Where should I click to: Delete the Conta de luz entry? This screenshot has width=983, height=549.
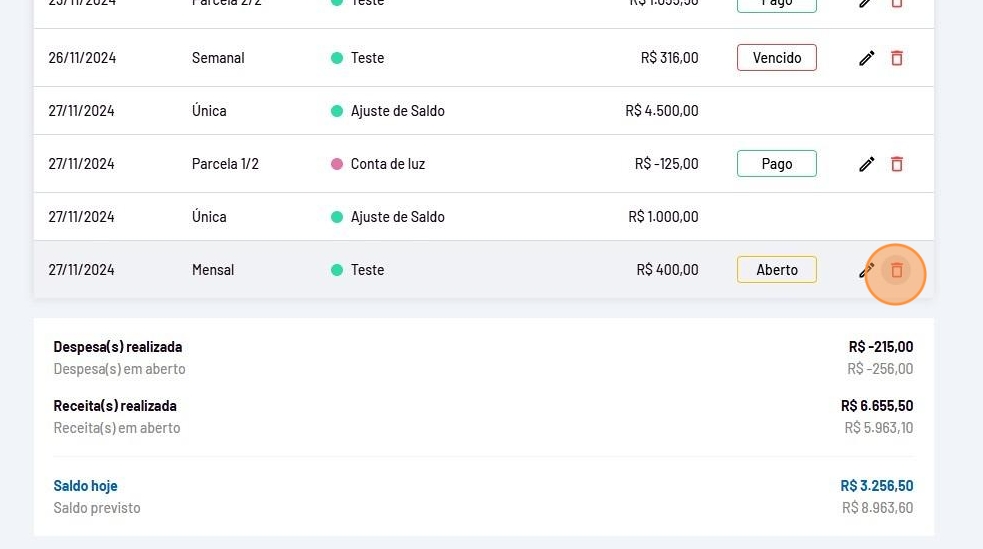[x=896, y=164]
